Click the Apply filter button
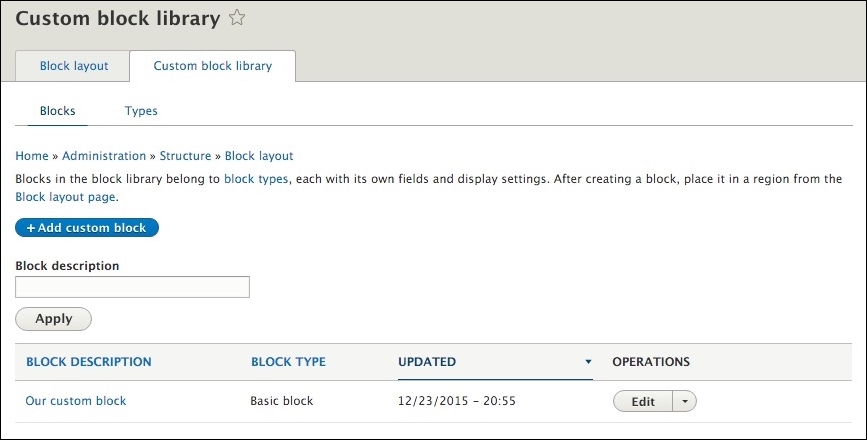 [x=53, y=319]
